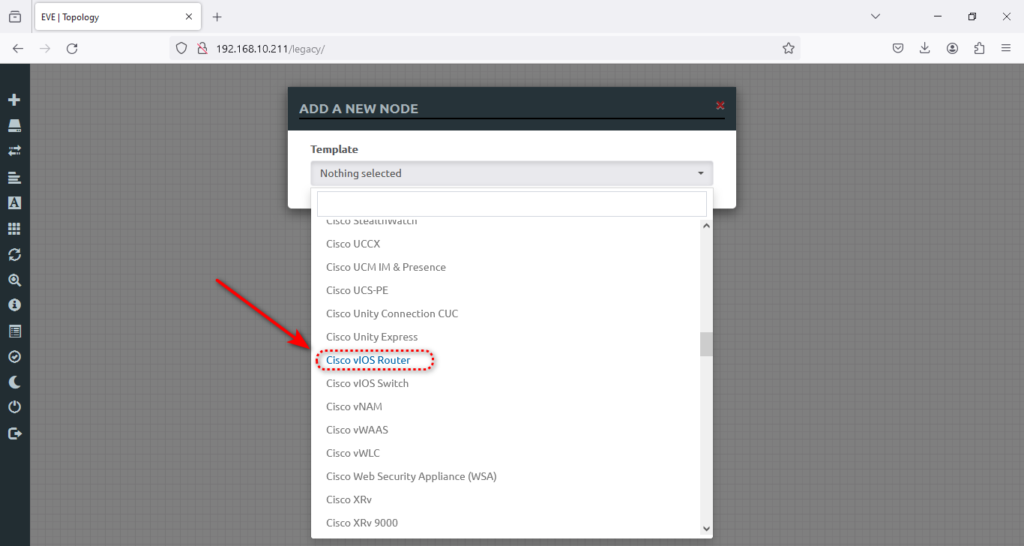This screenshot has height=546, width=1024.
Task: Open the browser tab list chevron
Action: [x=875, y=16]
